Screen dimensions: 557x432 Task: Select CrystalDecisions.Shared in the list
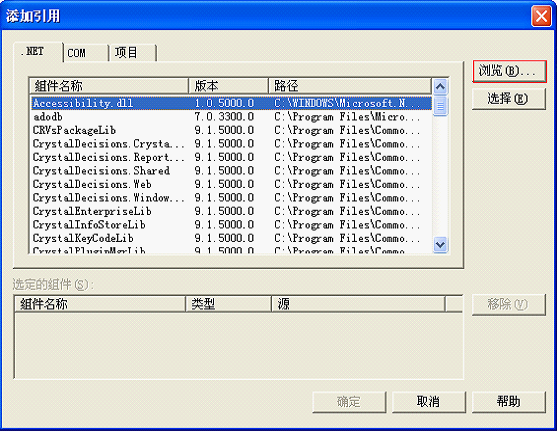[x=231, y=171]
